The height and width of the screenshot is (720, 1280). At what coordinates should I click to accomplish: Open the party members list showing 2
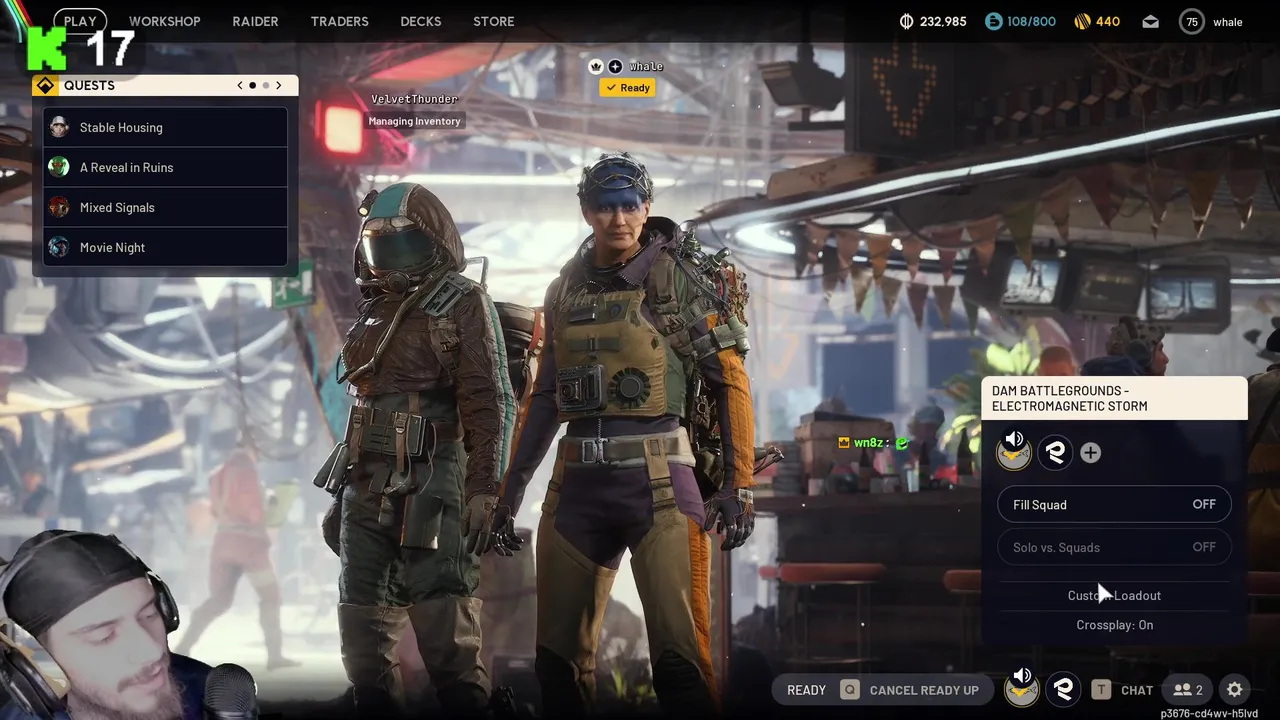[1188, 690]
